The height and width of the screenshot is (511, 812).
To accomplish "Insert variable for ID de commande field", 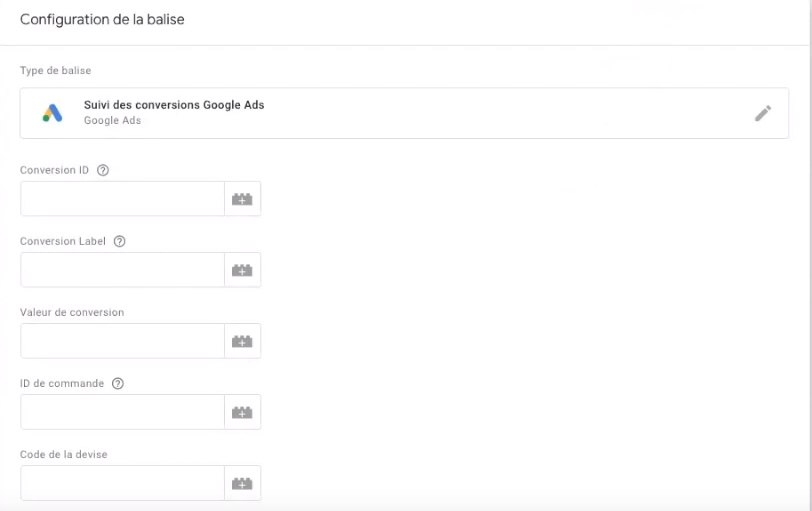I will click(242, 412).
